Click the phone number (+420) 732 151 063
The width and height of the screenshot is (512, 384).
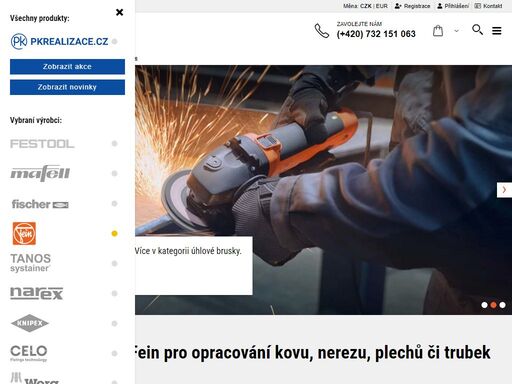click(x=376, y=34)
